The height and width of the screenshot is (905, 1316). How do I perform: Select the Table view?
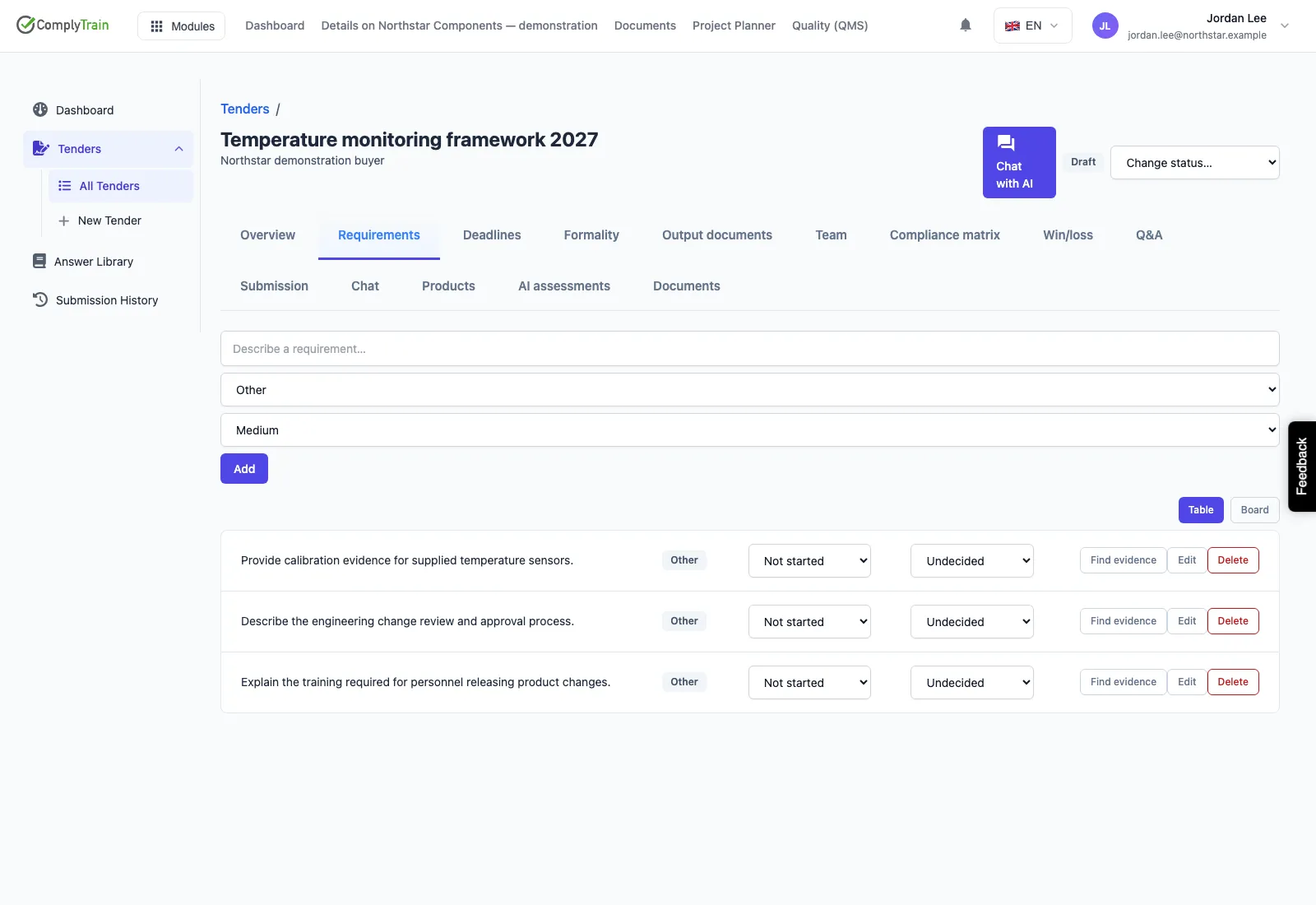(1201, 509)
